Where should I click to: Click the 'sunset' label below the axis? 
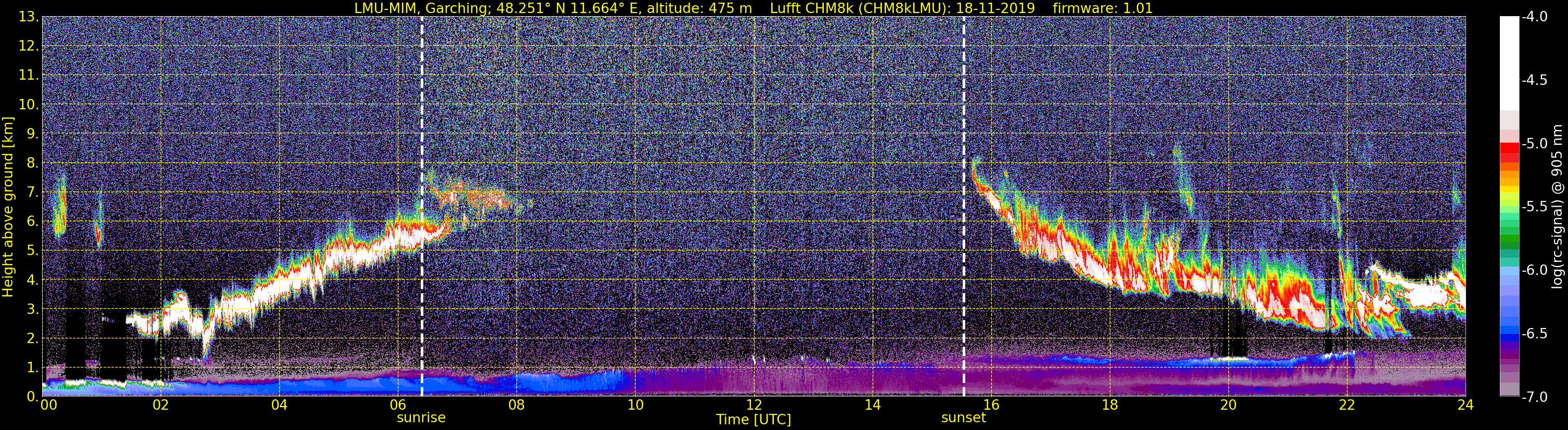pyautogui.click(x=964, y=418)
